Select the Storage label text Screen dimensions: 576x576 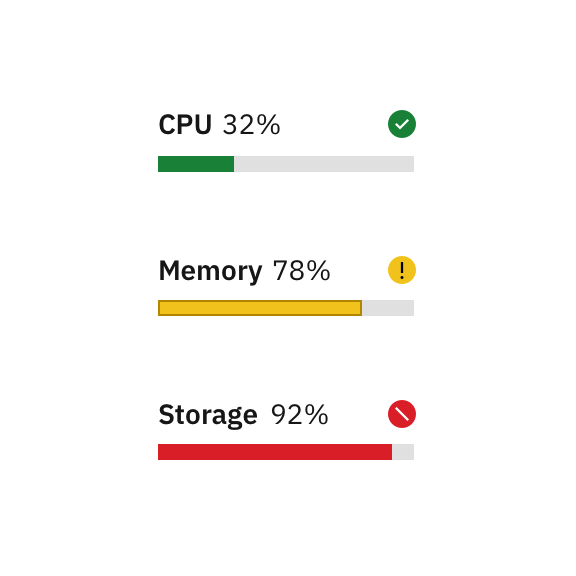tap(208, 415)
